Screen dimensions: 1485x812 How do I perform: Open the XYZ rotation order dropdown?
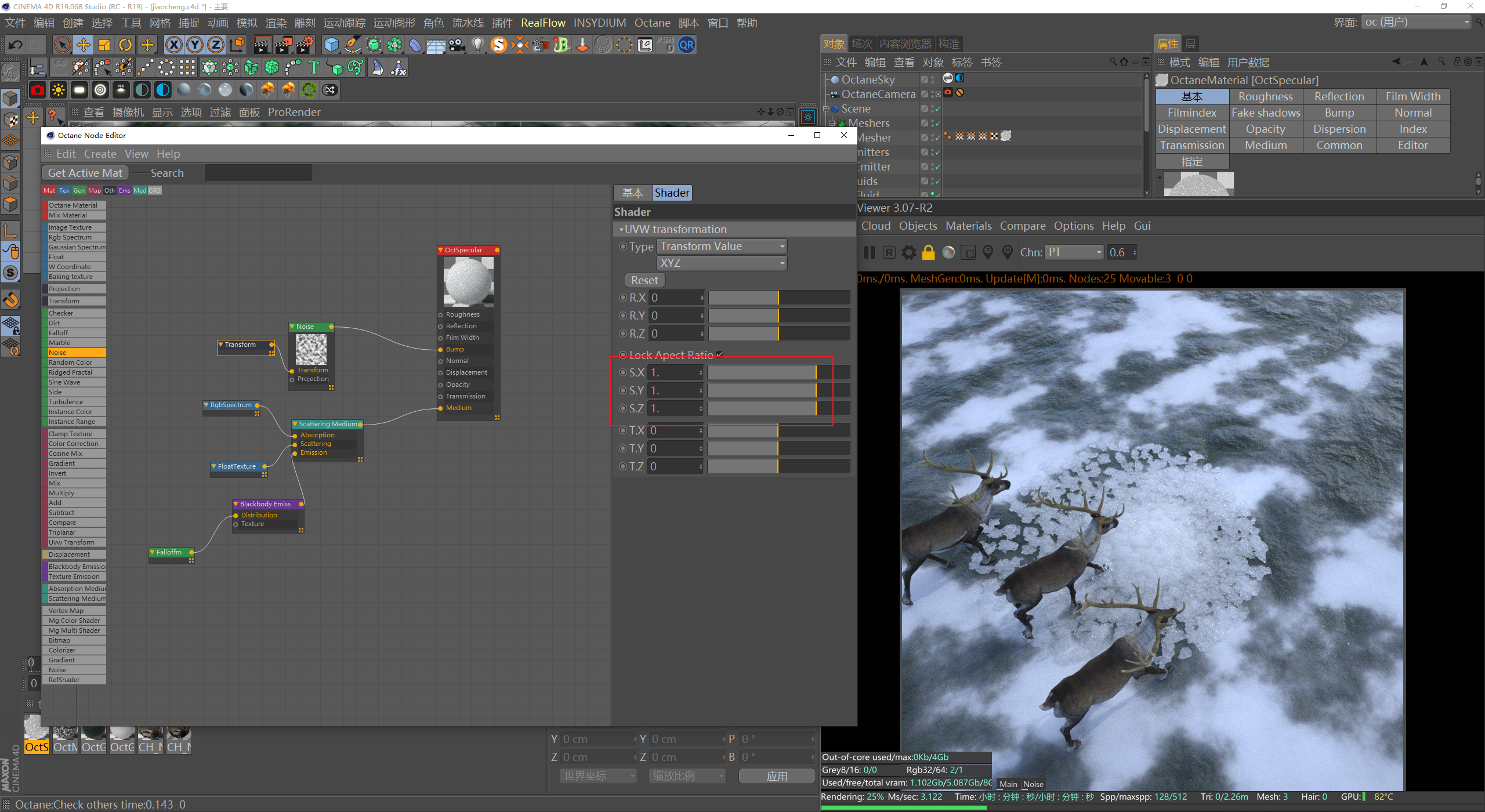coord(722,263)
